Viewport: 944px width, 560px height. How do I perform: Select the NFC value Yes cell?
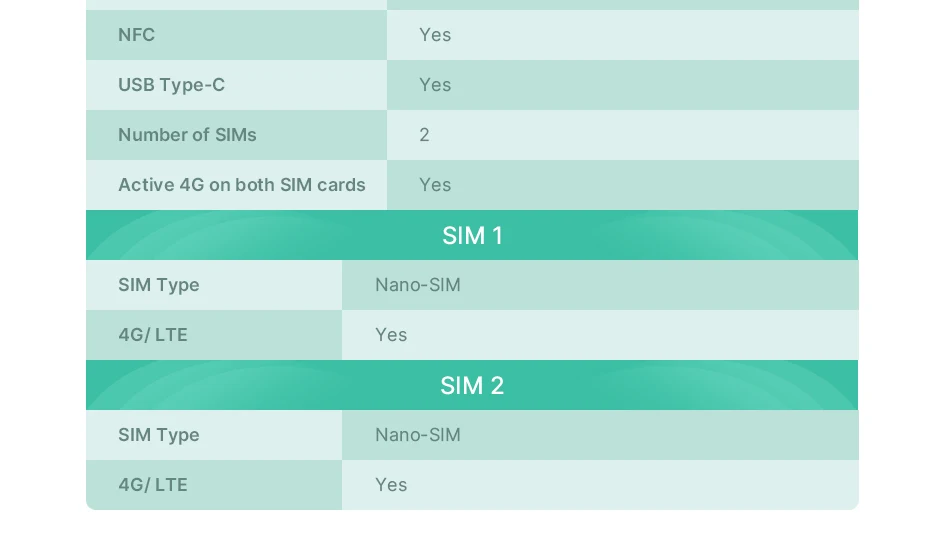(x=623, y=35)
